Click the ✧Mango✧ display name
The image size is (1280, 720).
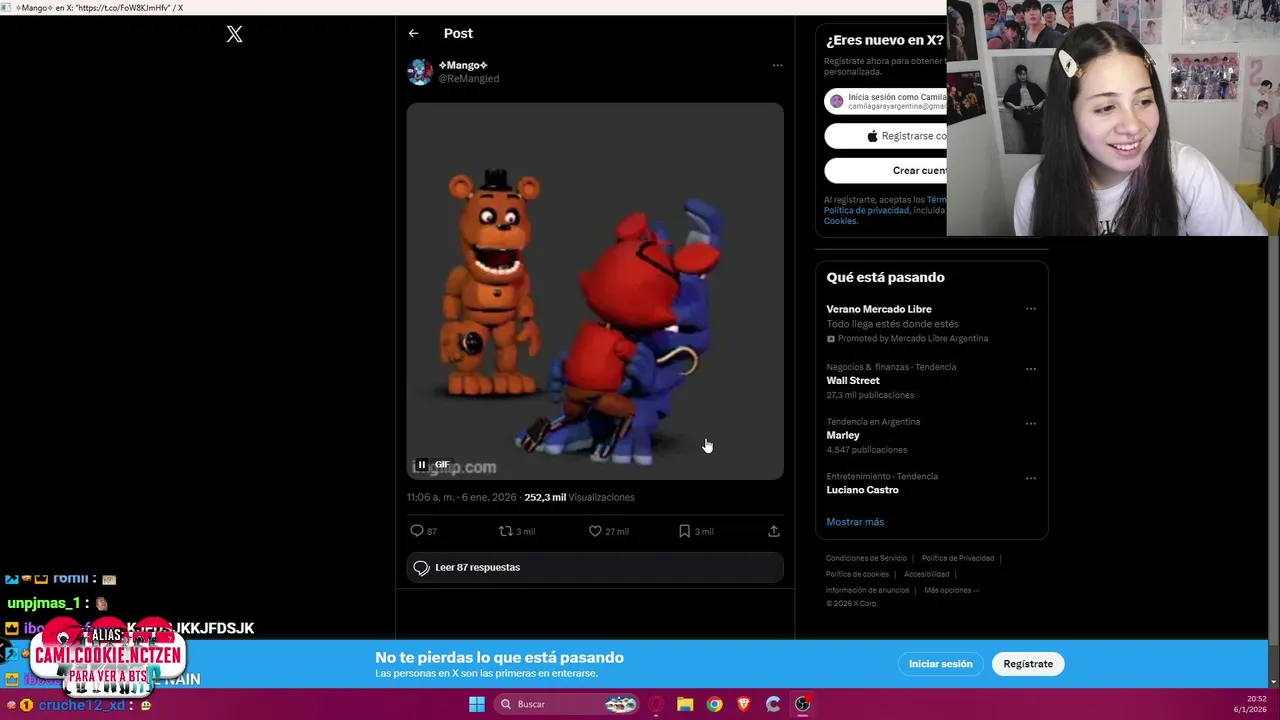[463, 65]
